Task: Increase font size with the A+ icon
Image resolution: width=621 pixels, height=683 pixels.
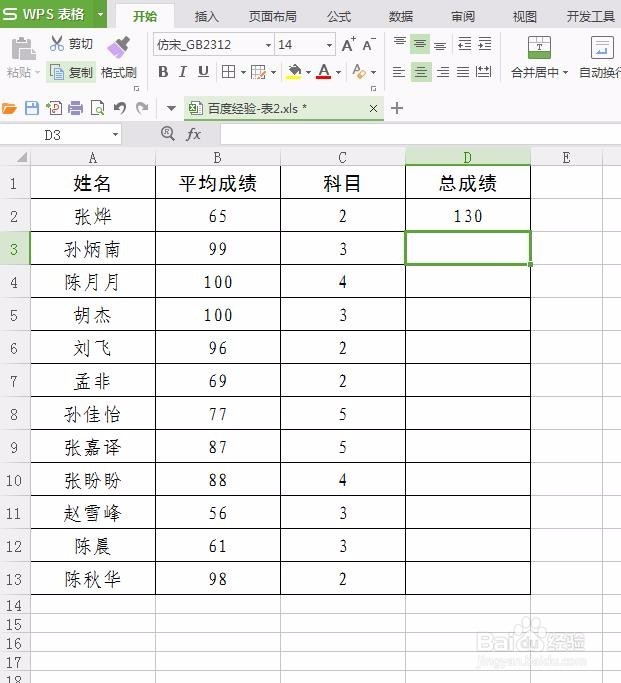Action: [x=348, y=44]
